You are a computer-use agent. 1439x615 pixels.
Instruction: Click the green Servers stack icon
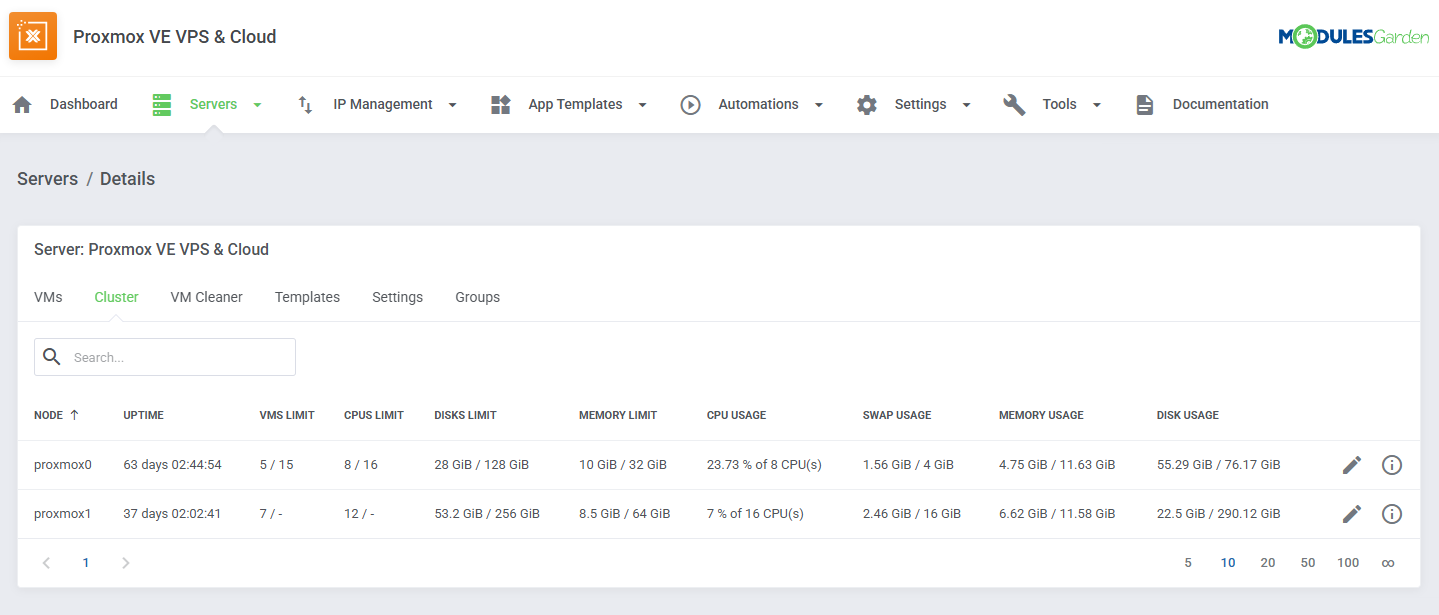[162, 105]
